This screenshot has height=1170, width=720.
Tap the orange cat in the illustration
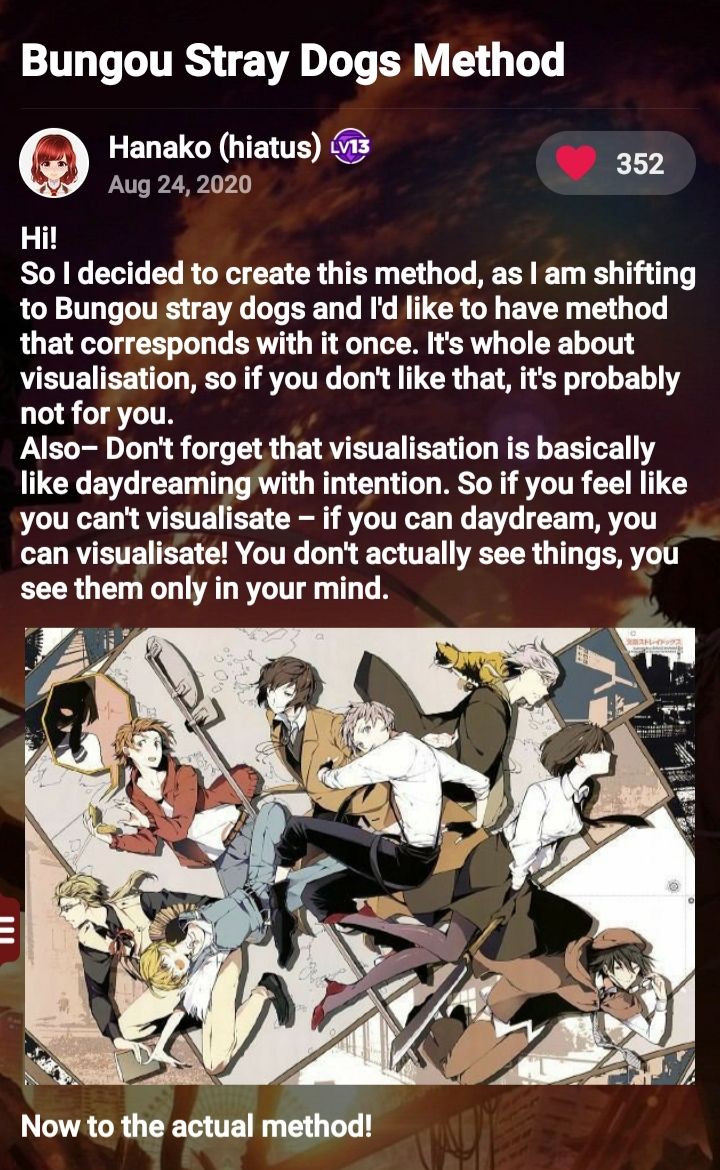[472, 662]
